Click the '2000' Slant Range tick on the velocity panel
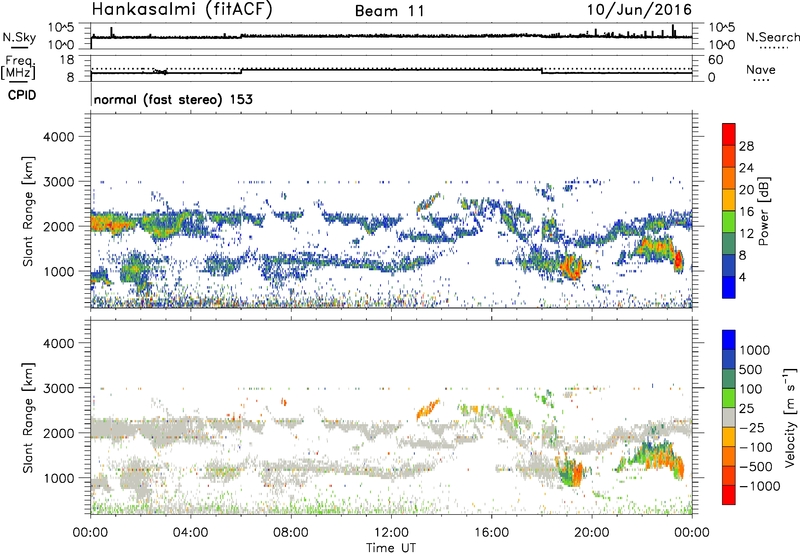The image size is (800, 554). coord(59,433)
